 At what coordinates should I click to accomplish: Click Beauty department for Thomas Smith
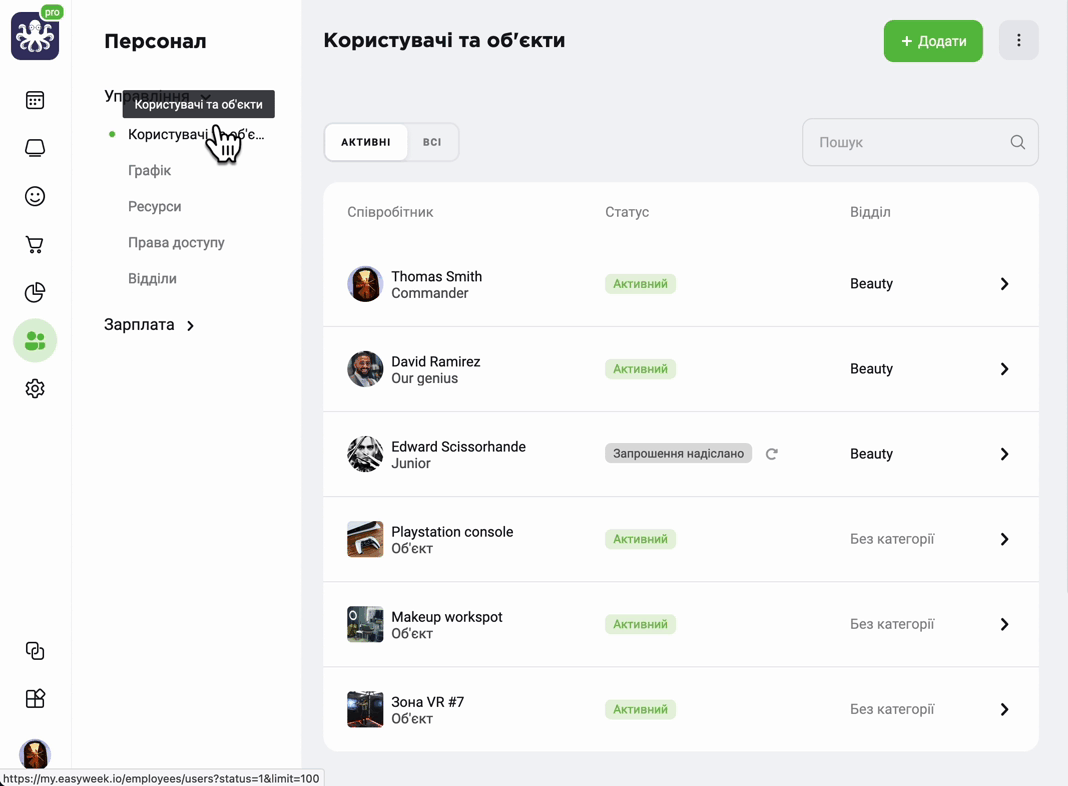tap(871, 284)
